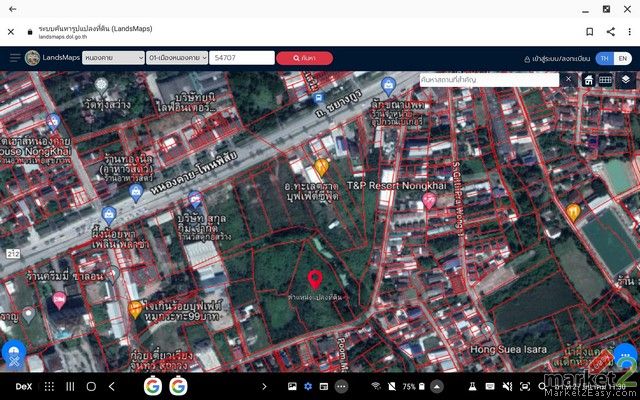Focus the place search box on map
Viewport: 640px width, 400px height.
click(x=489, y=80)
